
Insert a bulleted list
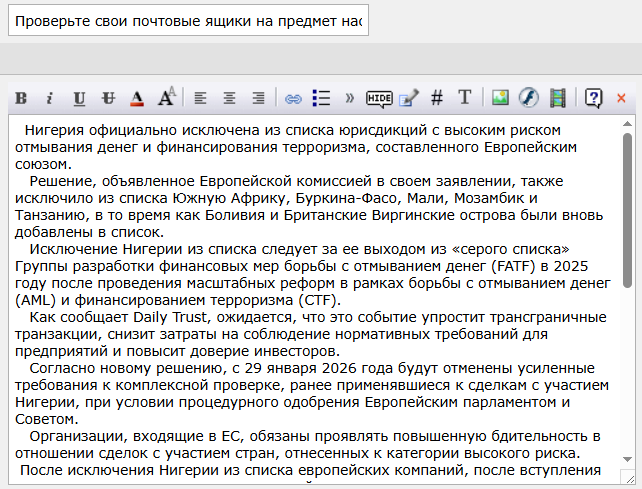point(321,98)
